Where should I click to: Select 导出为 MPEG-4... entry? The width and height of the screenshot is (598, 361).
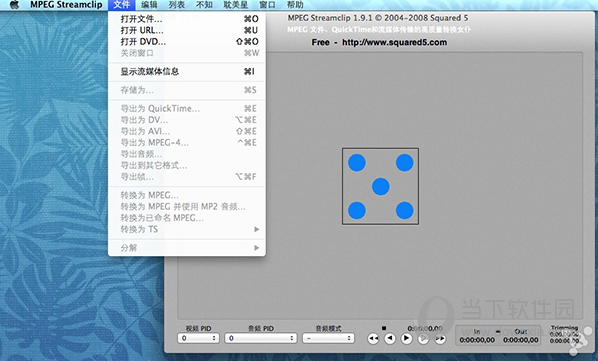pos(187,143)
